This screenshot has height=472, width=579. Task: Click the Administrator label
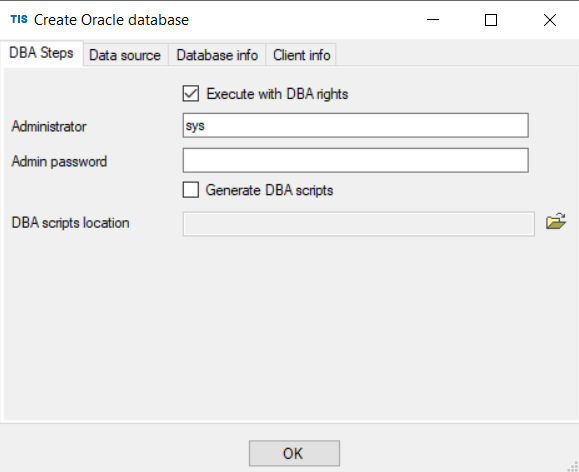49,126
